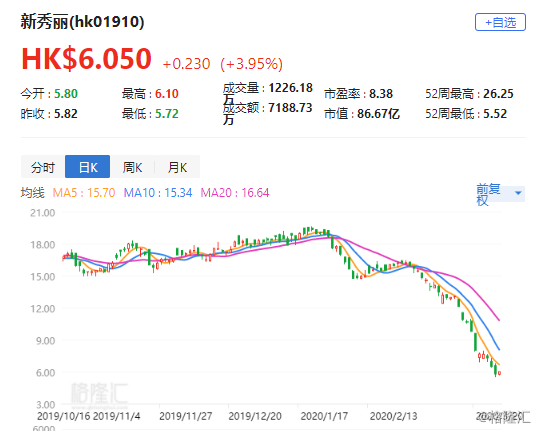Screen dimensions: 538x431
Task: Click the 52周最高 value 26.25
Action: (x=498, y=94)
